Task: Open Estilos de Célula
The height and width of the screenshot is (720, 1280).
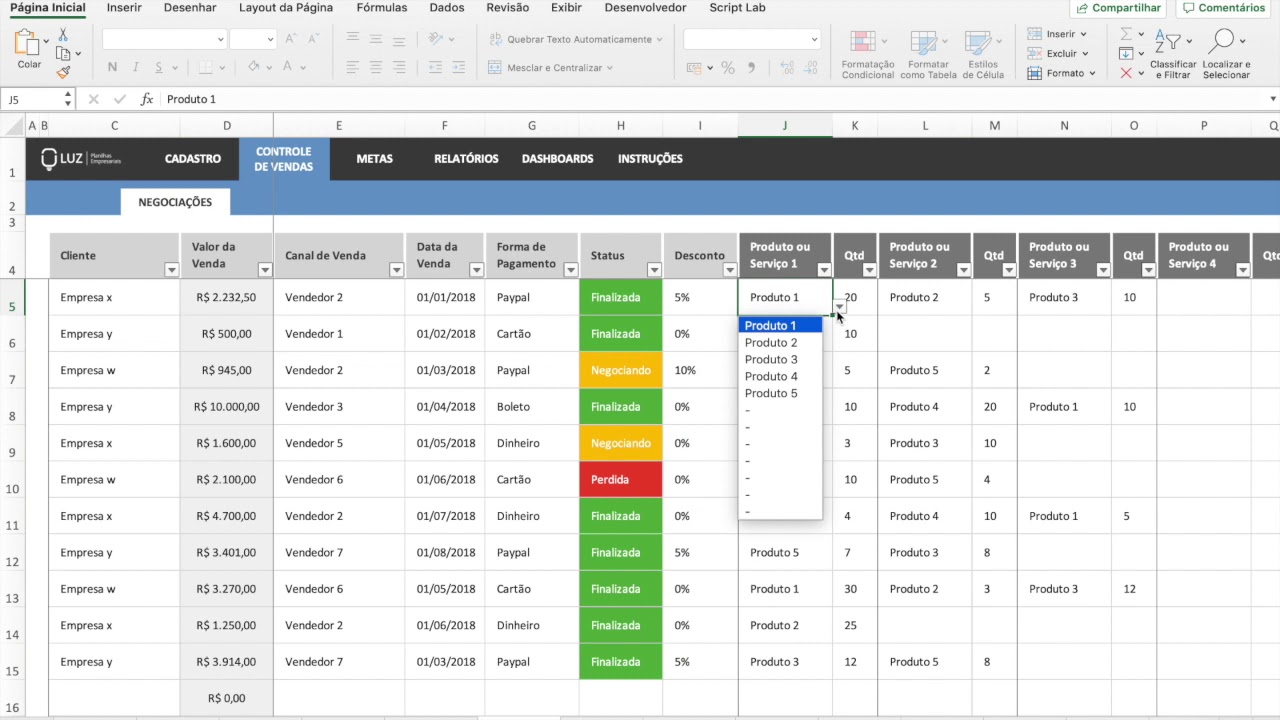Action: [x=983, y=55]
